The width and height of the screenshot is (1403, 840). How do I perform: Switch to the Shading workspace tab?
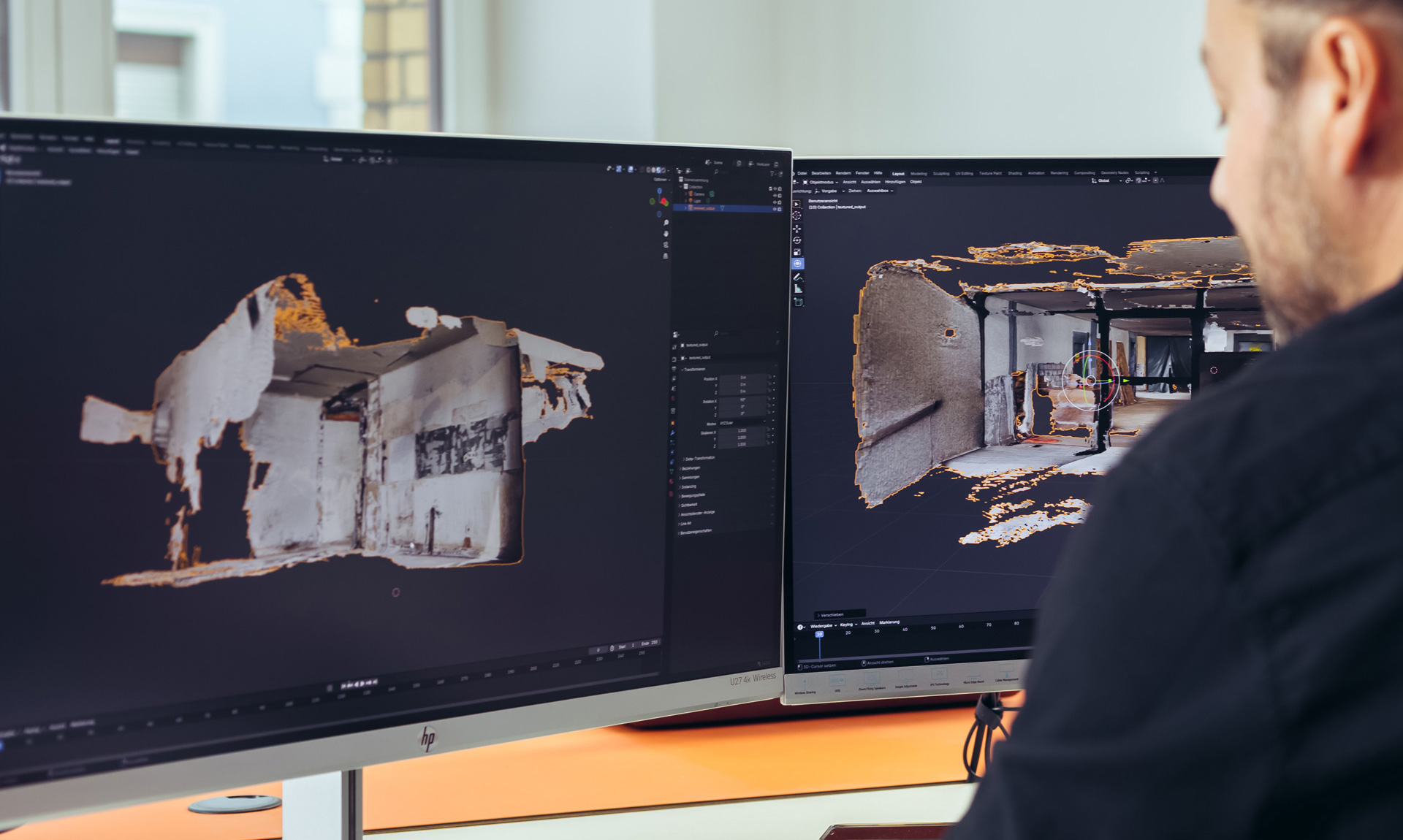(x=1015, y=173)
